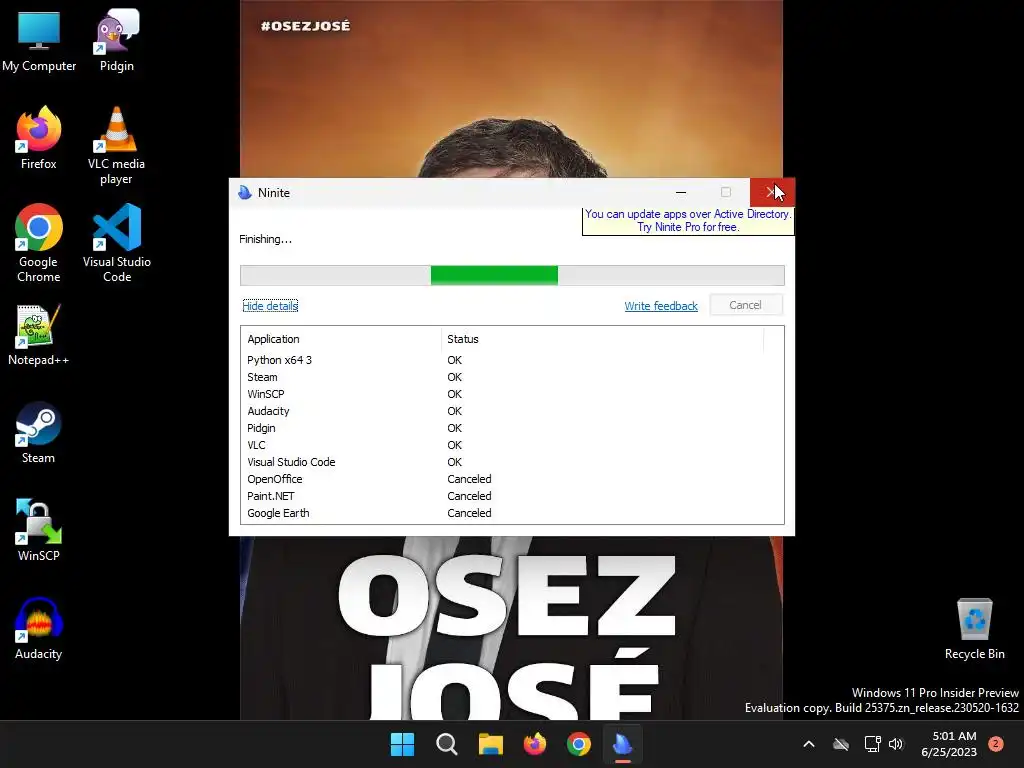
Task: Select the Google Chrome desktop shortcut
Action: 39,244
